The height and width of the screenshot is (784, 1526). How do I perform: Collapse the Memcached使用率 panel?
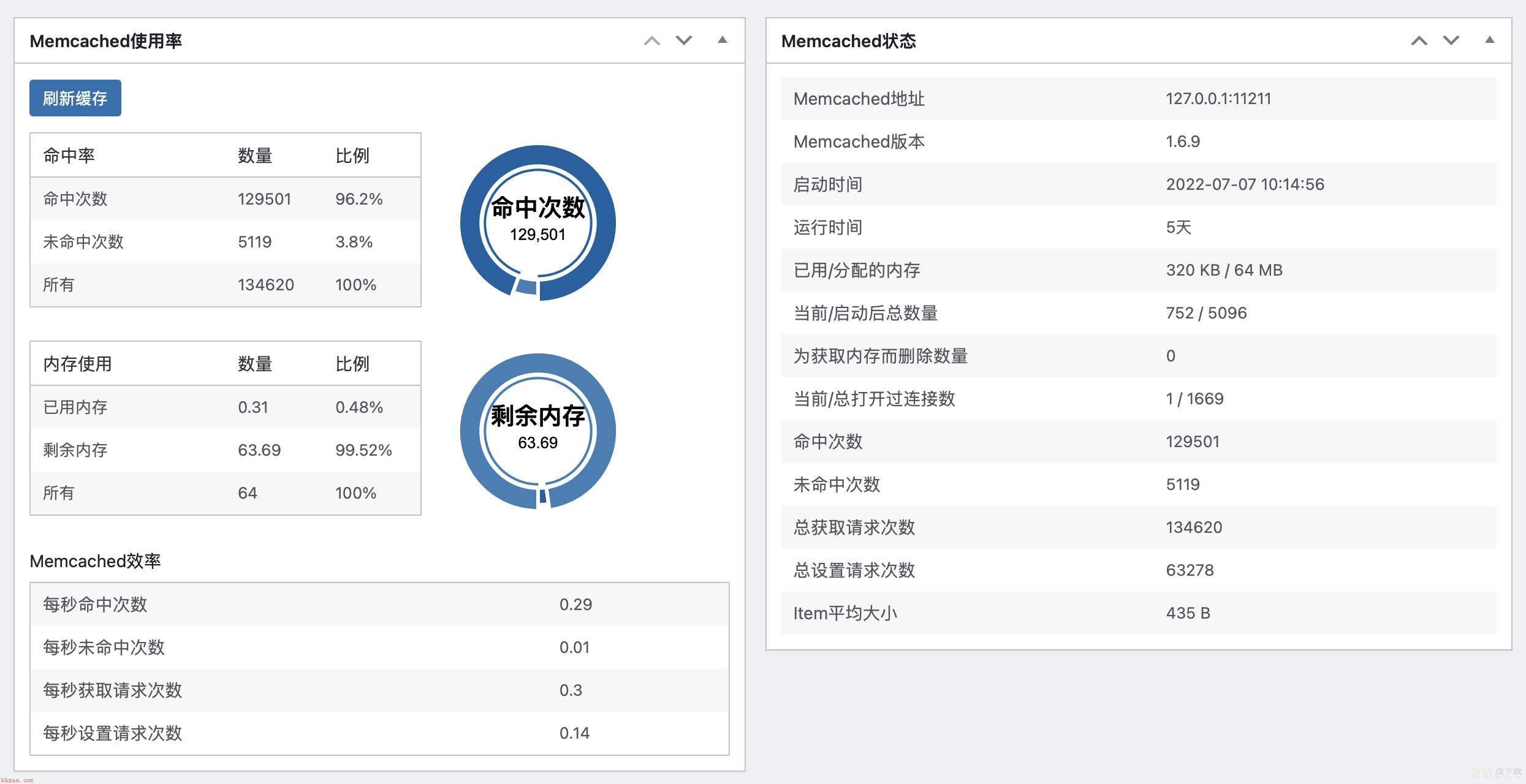[x=723, y=40]
